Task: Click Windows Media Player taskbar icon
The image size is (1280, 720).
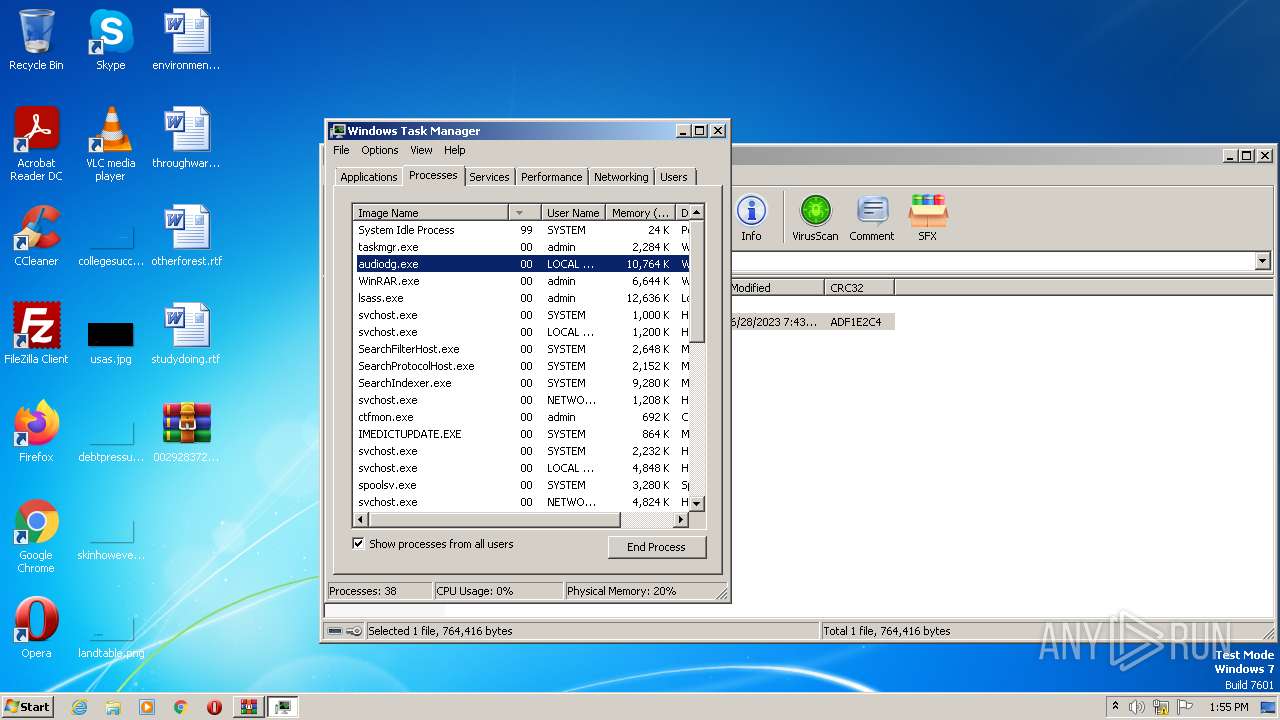Action: click(x=147, y=707)
